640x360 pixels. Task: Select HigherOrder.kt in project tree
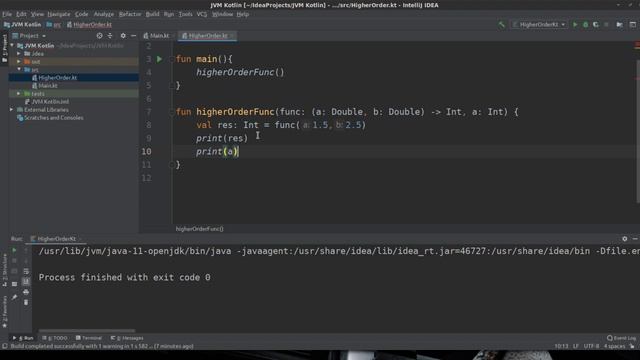tap(58, 78)
